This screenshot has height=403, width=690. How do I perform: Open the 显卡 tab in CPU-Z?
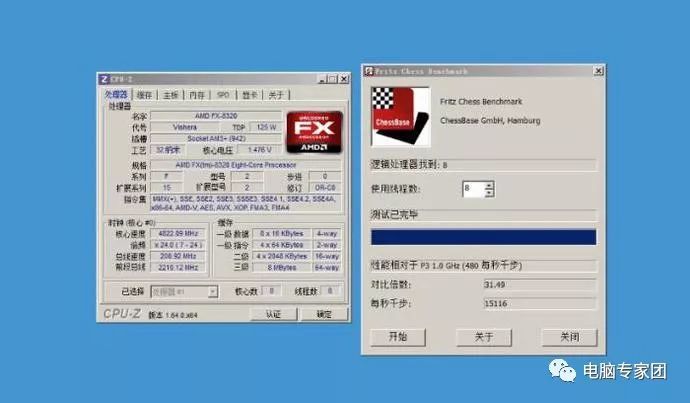250,95
